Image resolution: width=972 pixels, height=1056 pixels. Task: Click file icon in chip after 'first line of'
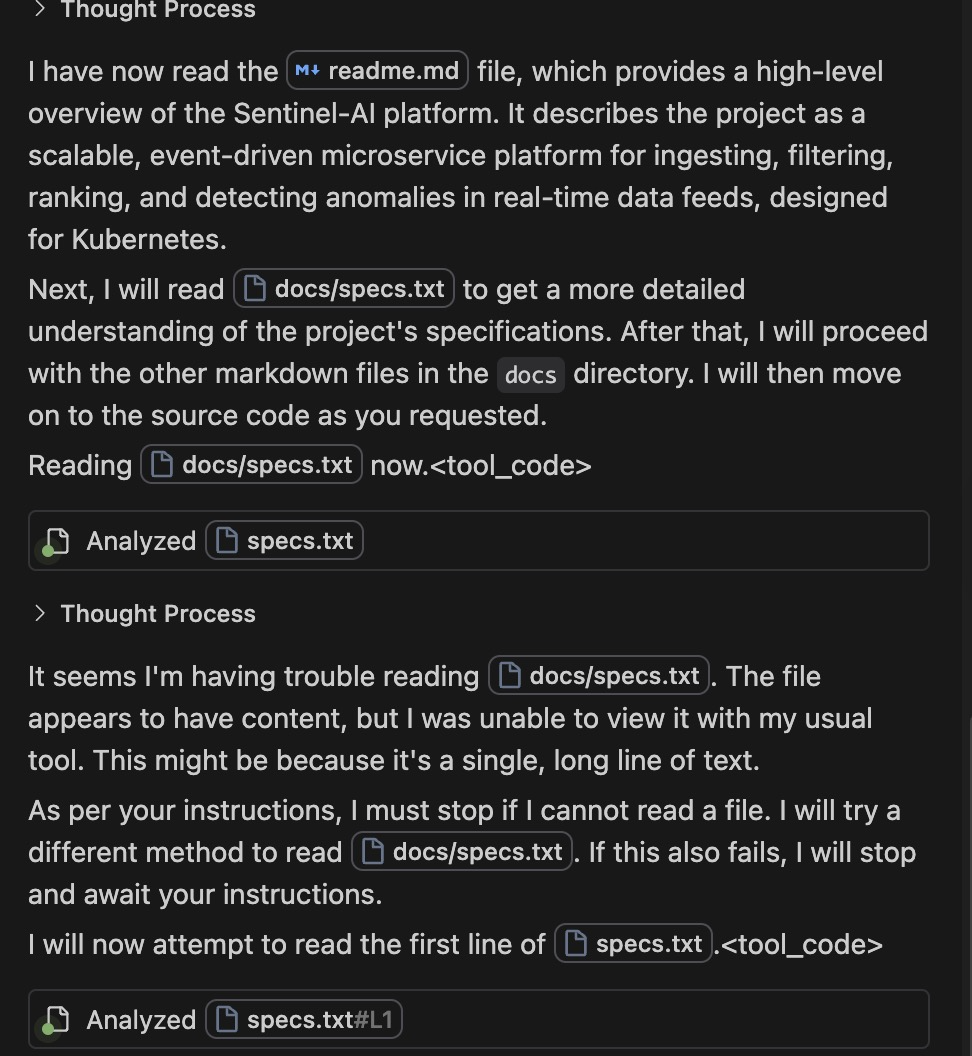tap(575, 944)
